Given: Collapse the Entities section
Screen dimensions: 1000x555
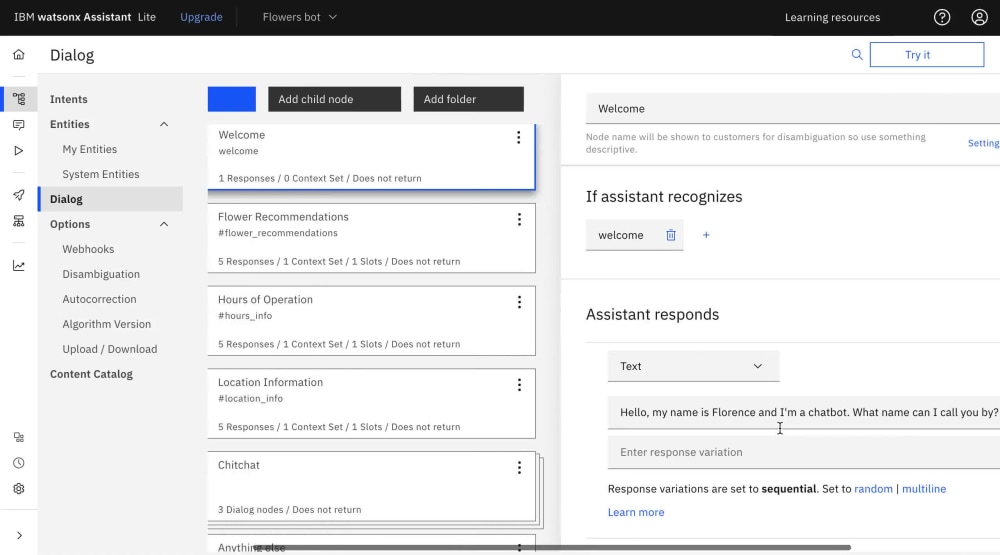Looking at the screenshot, I should (164, 124).
